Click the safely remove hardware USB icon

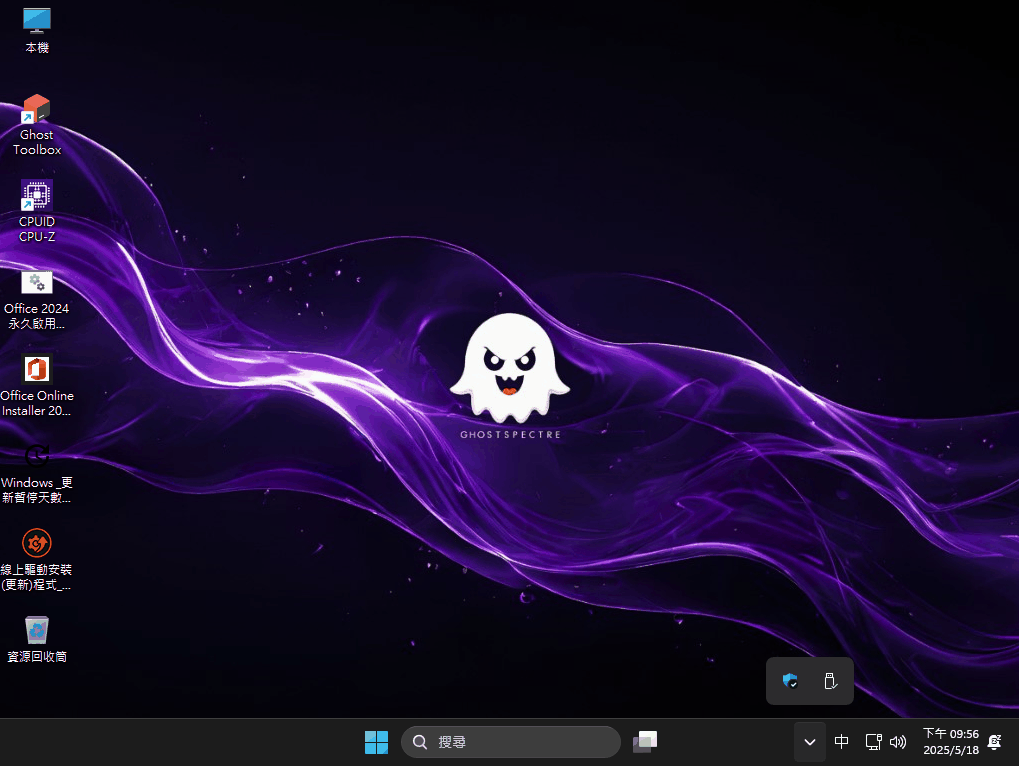point(830,681)
